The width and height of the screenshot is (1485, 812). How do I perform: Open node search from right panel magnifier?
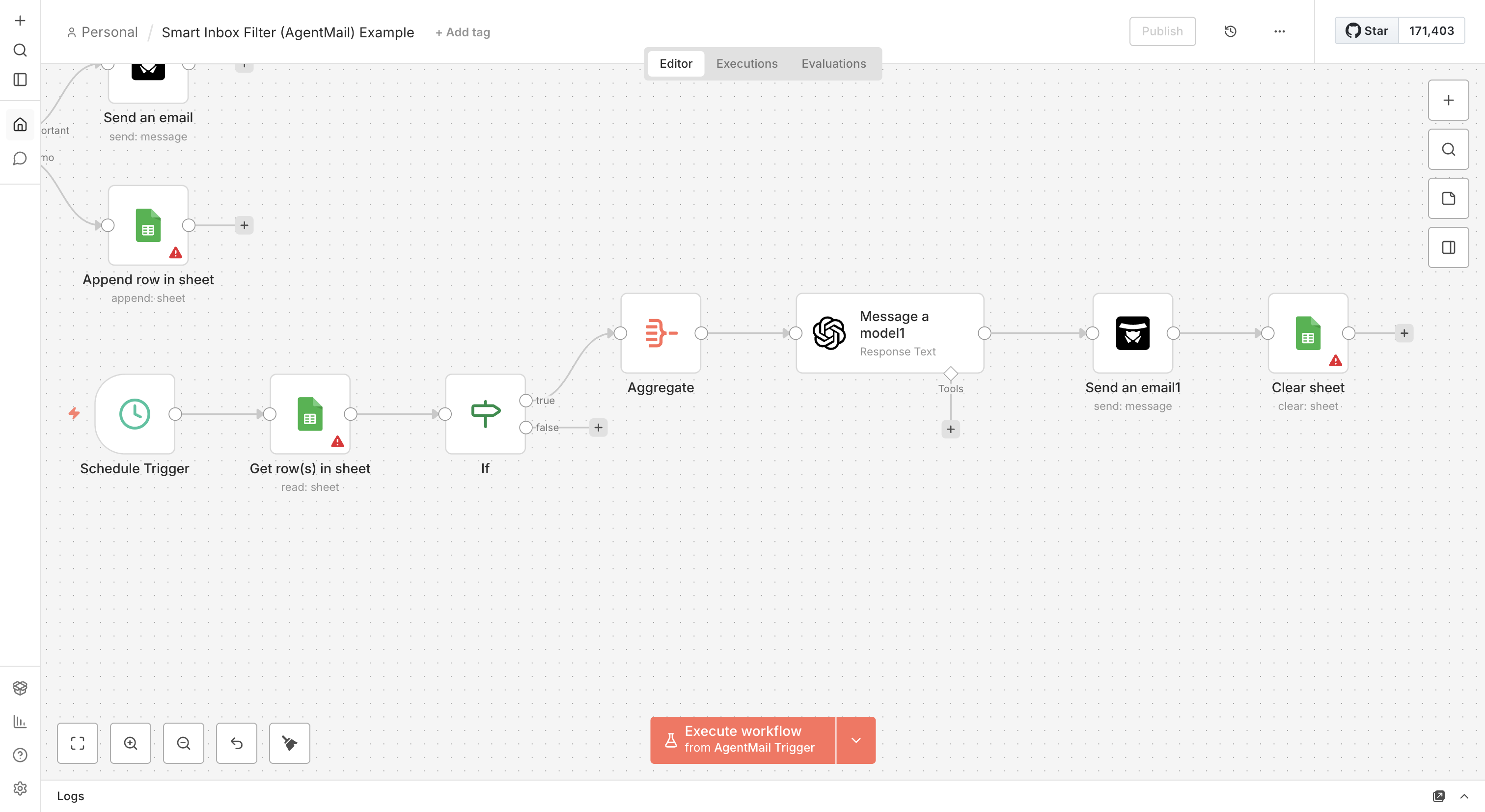[1448, 149]
